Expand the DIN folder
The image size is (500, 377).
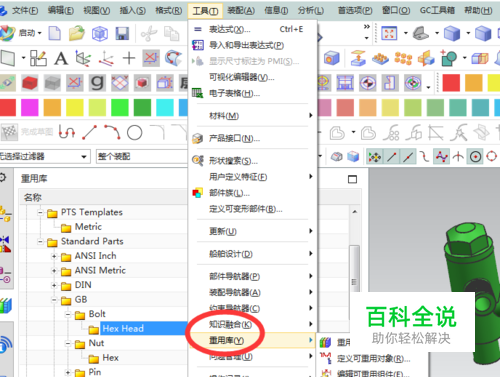point(54,285)
